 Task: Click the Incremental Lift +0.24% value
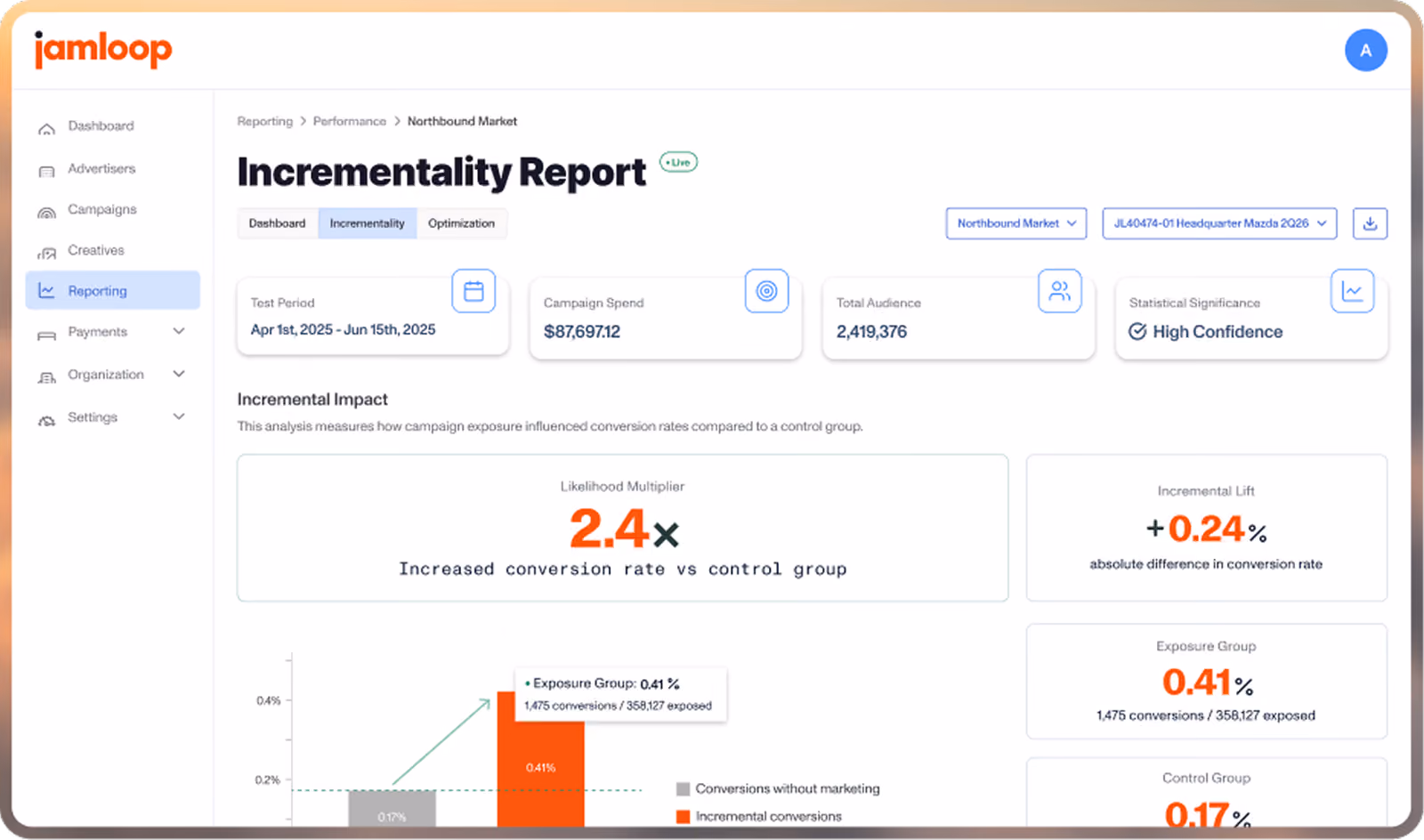[x=1206, y=529]
